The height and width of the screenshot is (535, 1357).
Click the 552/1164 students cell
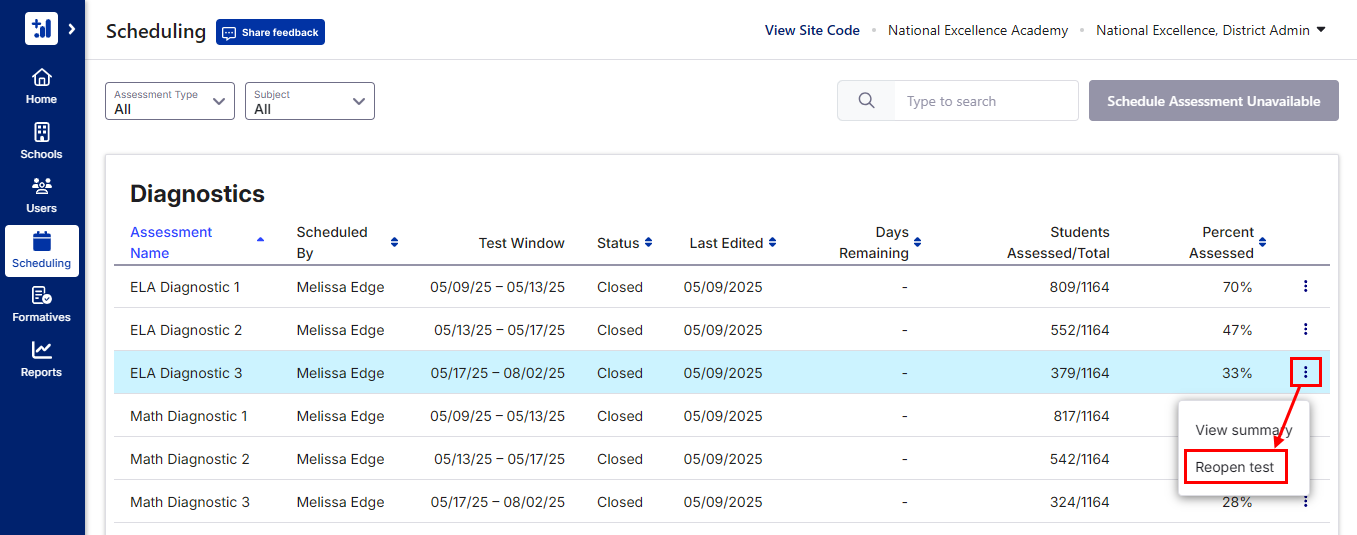1080,330
